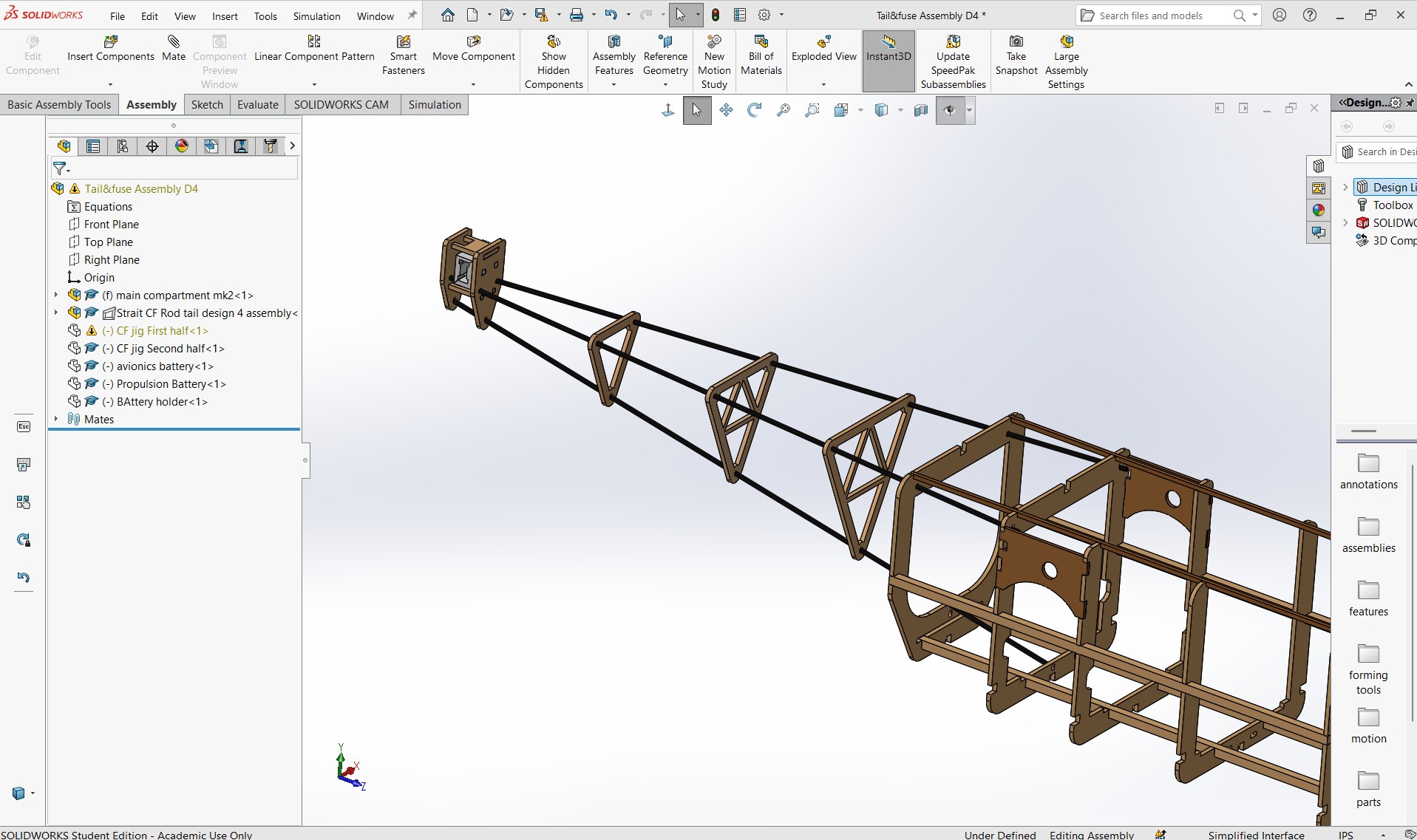Click the Home welcome icon
The width and height of the screenshot is (1417, 840).
447,15
